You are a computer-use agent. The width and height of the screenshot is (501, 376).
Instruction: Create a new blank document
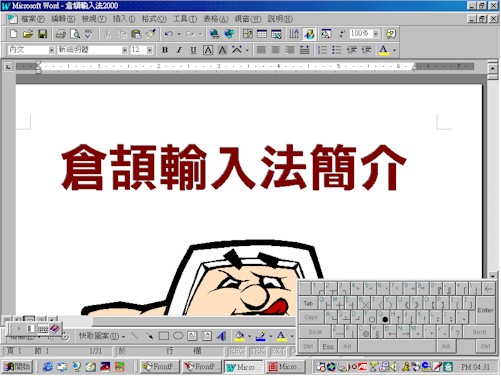click(x=13, y=34)
